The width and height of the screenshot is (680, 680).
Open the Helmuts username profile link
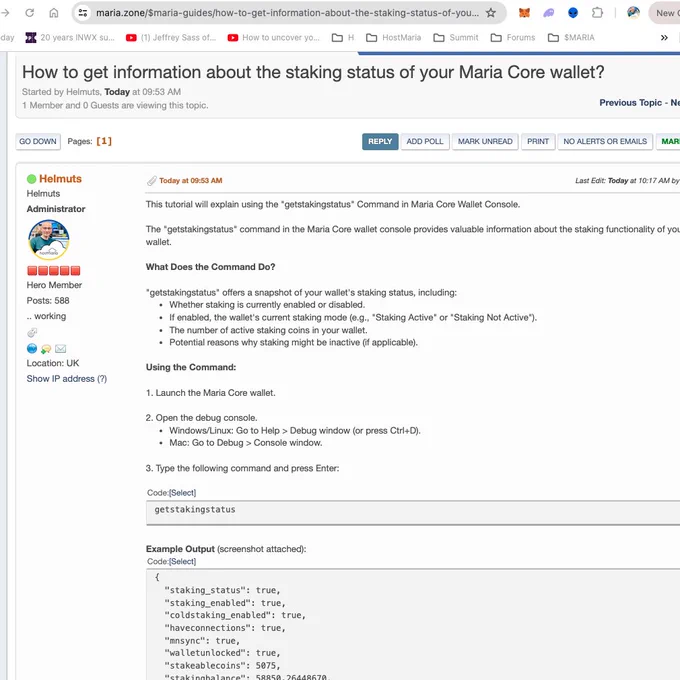(x=60, y=179)
